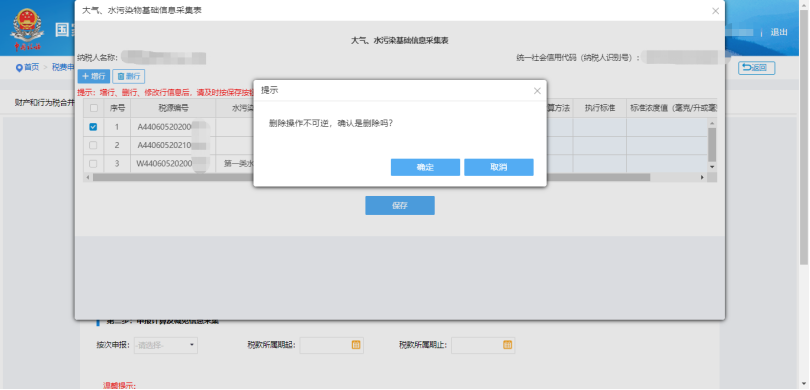
Task: Click the national tax emblem logo
Action: (x=27, y=28)
